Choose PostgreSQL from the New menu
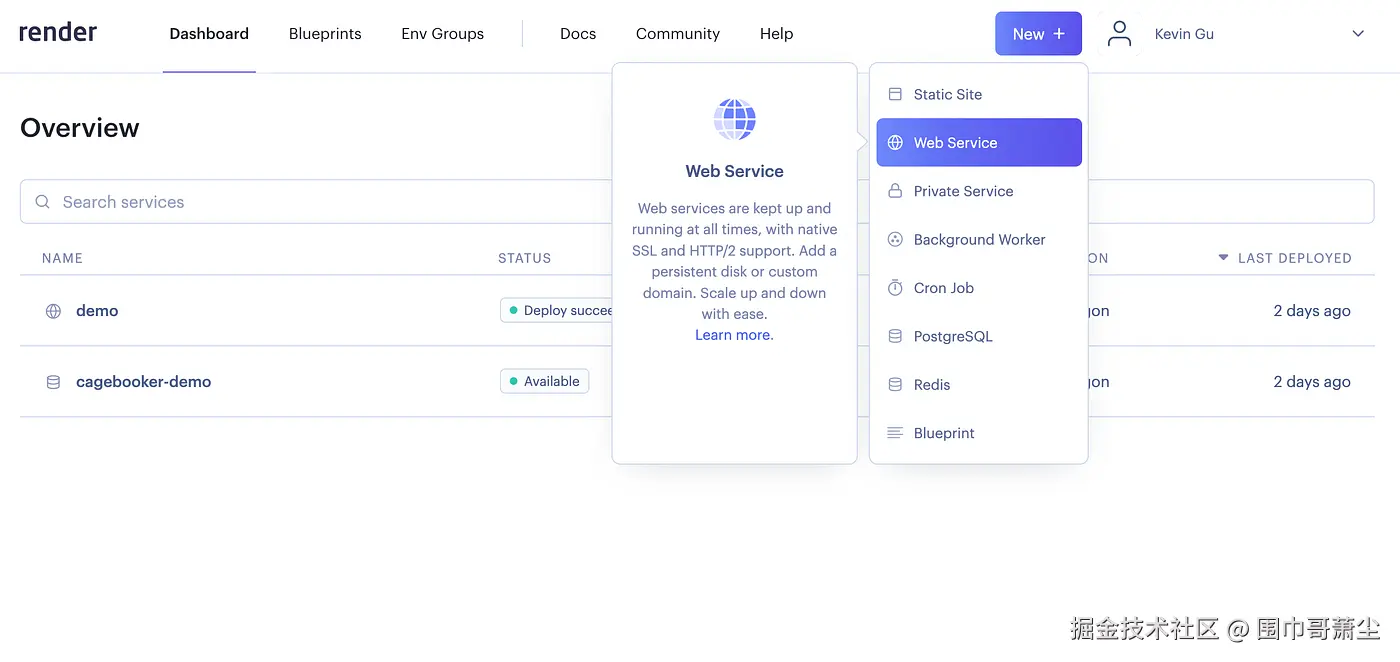 click(979, 337)
